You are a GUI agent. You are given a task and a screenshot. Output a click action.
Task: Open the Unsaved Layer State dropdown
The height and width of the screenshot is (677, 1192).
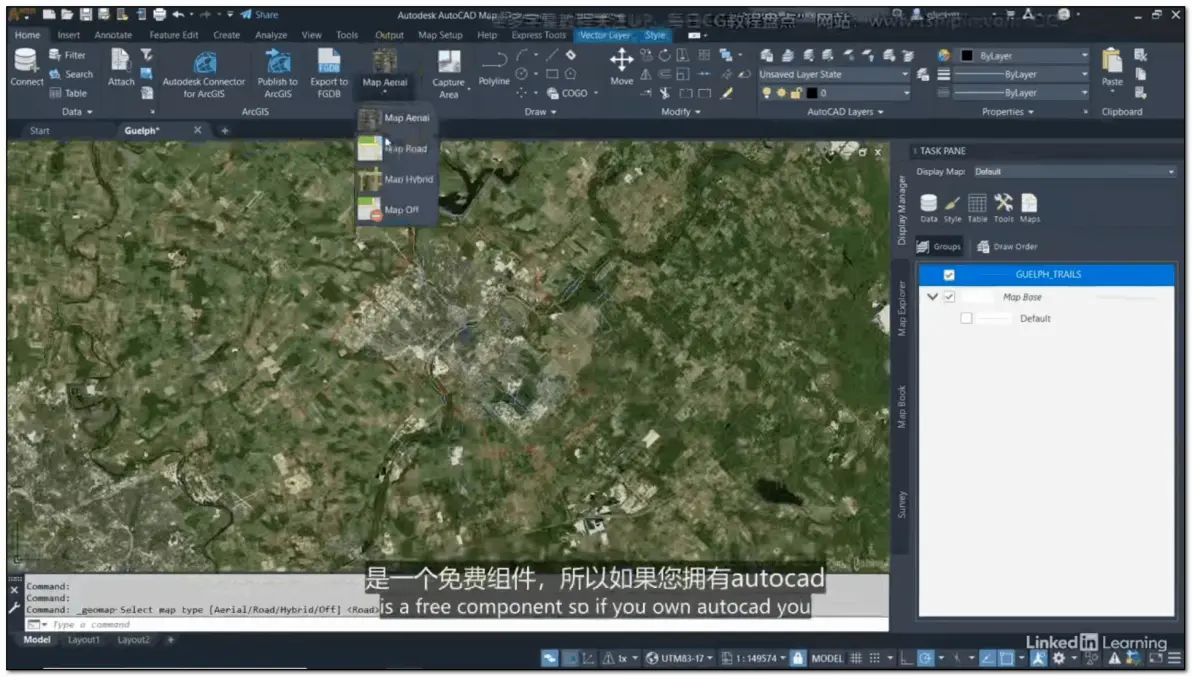pos(834,74)
